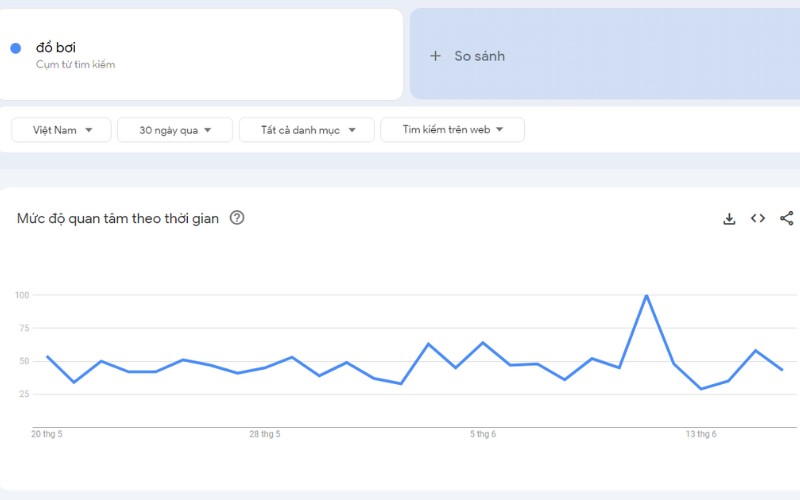Click the share icon for the chart
This screenshot has width=800, height=500.
click(786, 219)
